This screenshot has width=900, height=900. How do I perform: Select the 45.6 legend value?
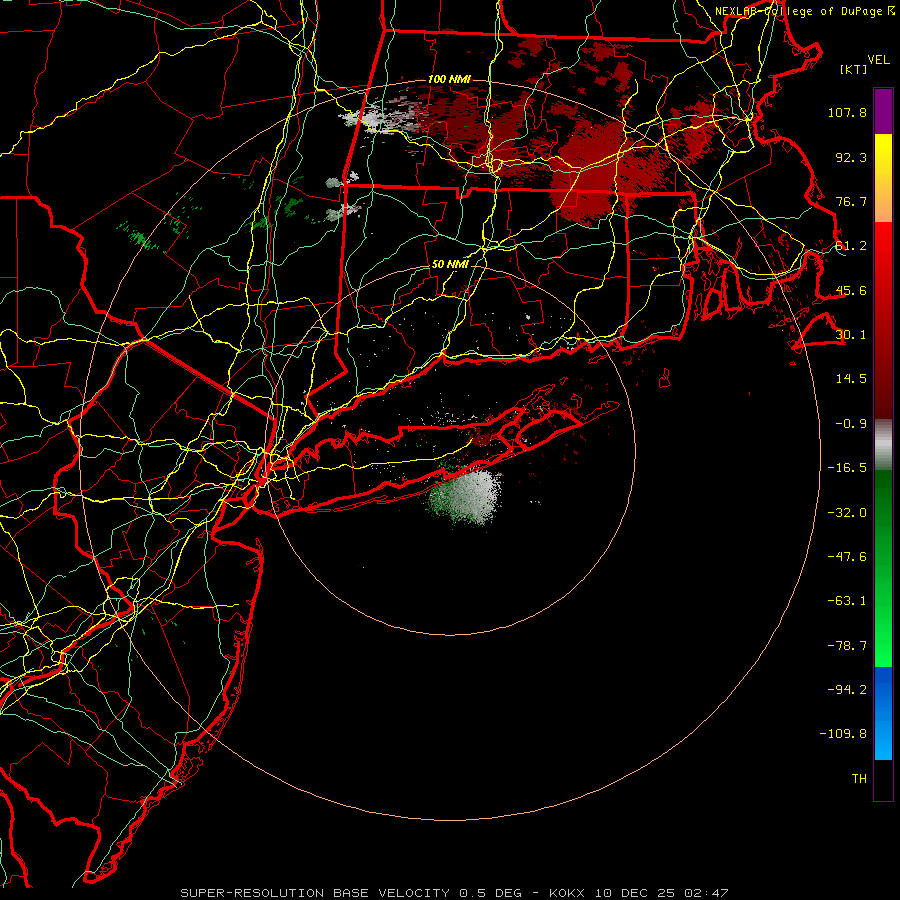coord(851,290)
